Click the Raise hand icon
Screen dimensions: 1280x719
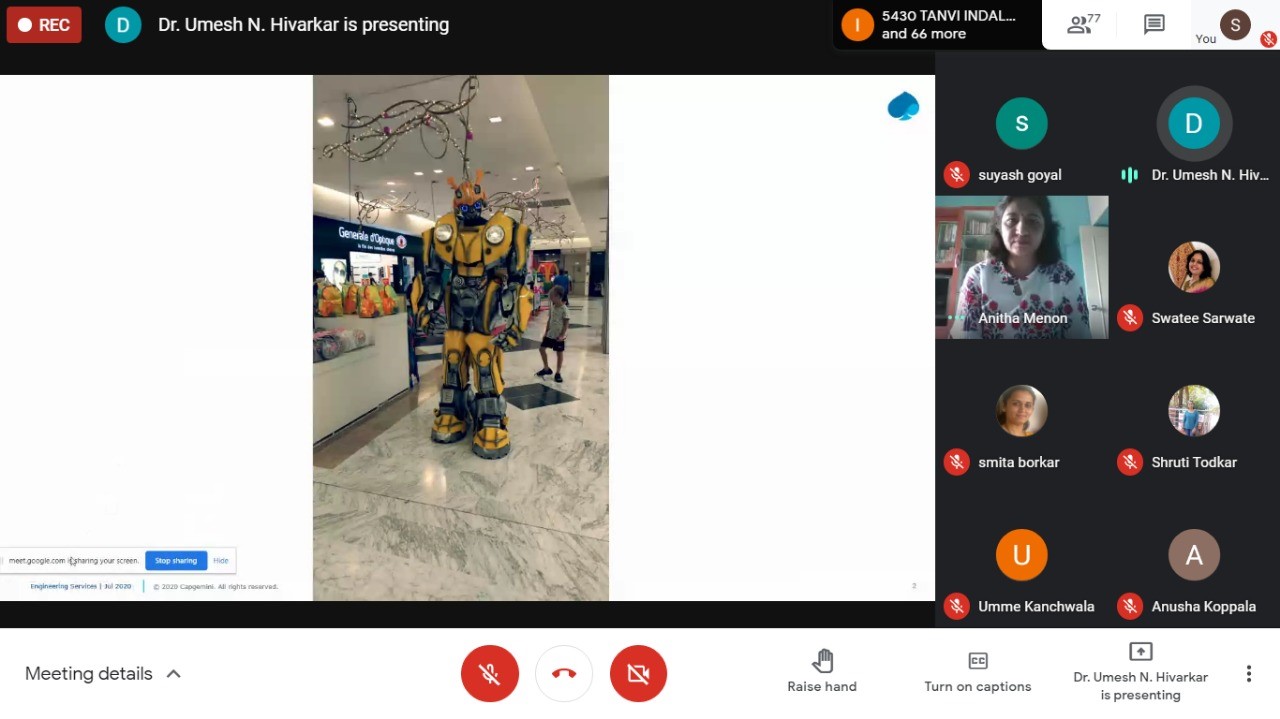(822, 661)
